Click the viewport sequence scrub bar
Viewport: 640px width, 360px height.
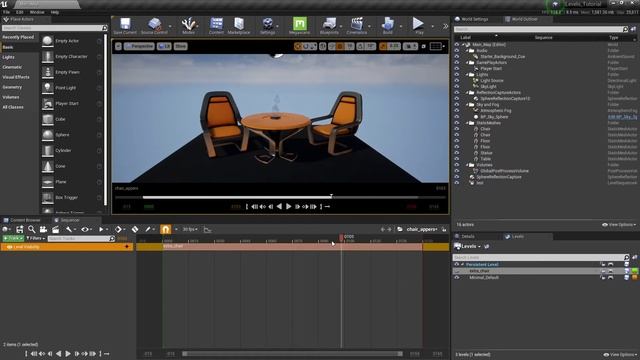coord(280,198)
